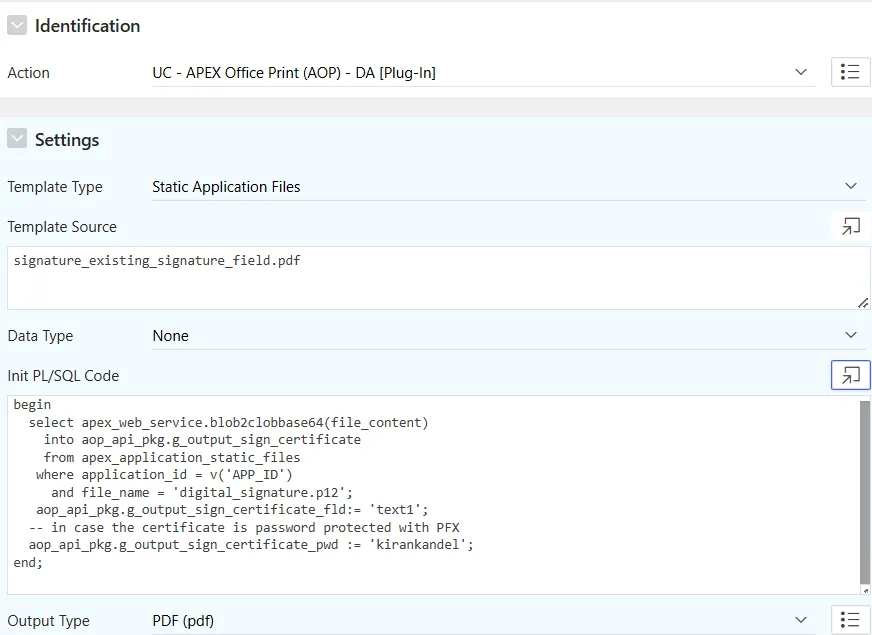Expand the Action dropdown chevron
Screen dimensions: 872x635
pos(801,72)
